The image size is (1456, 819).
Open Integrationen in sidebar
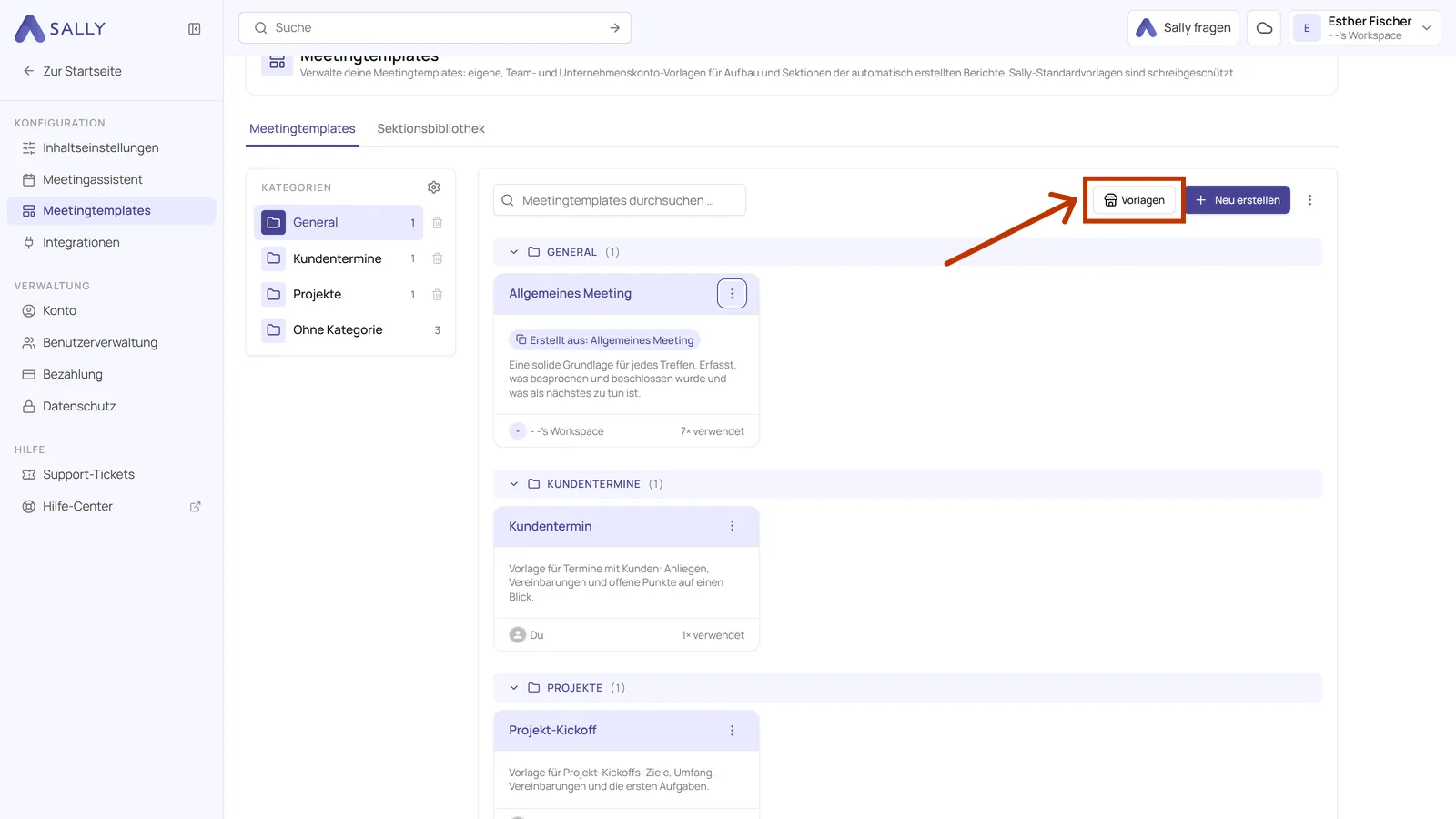click(x=111, y=243)
